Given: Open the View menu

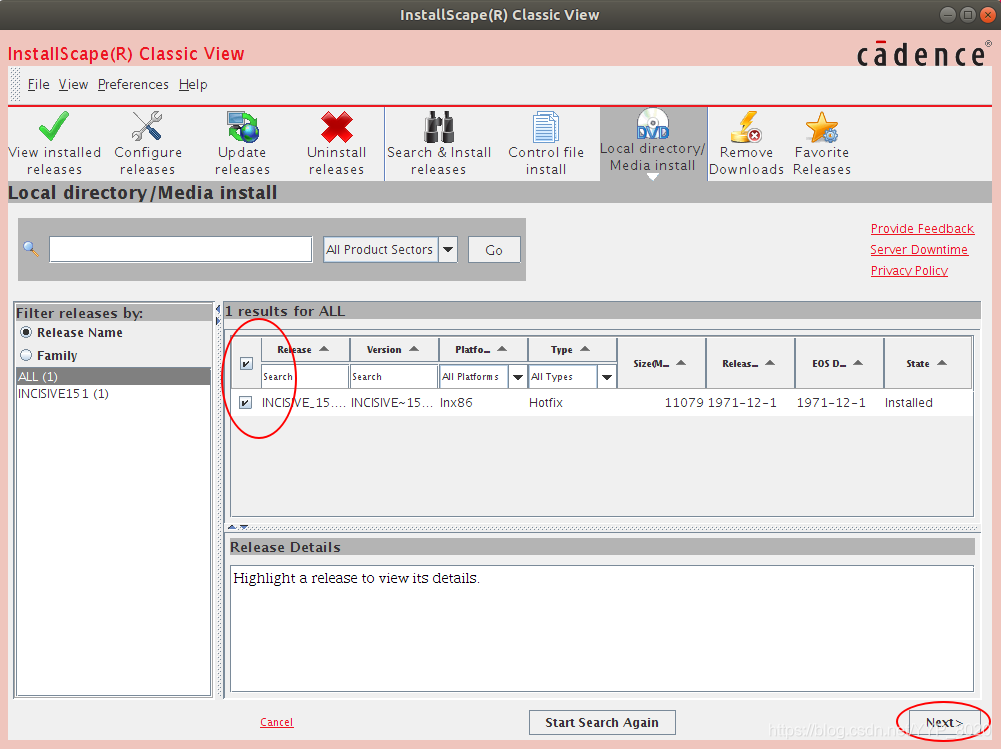Looking at the screenshot, I should point(73,84).
